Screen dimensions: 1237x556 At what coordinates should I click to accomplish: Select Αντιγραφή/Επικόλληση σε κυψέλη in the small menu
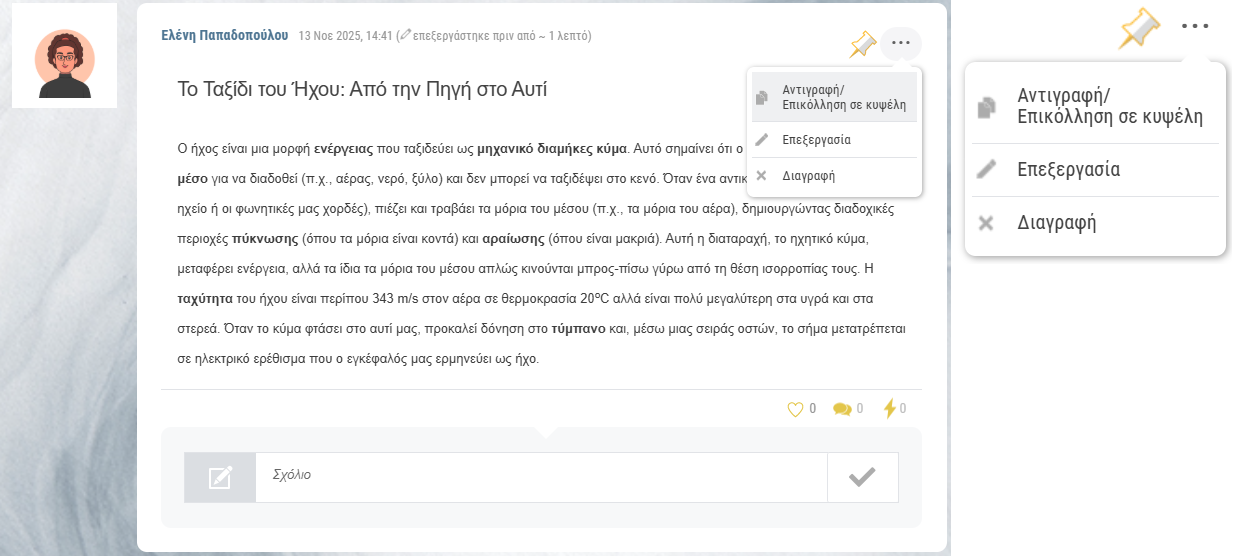click(834, 97)
